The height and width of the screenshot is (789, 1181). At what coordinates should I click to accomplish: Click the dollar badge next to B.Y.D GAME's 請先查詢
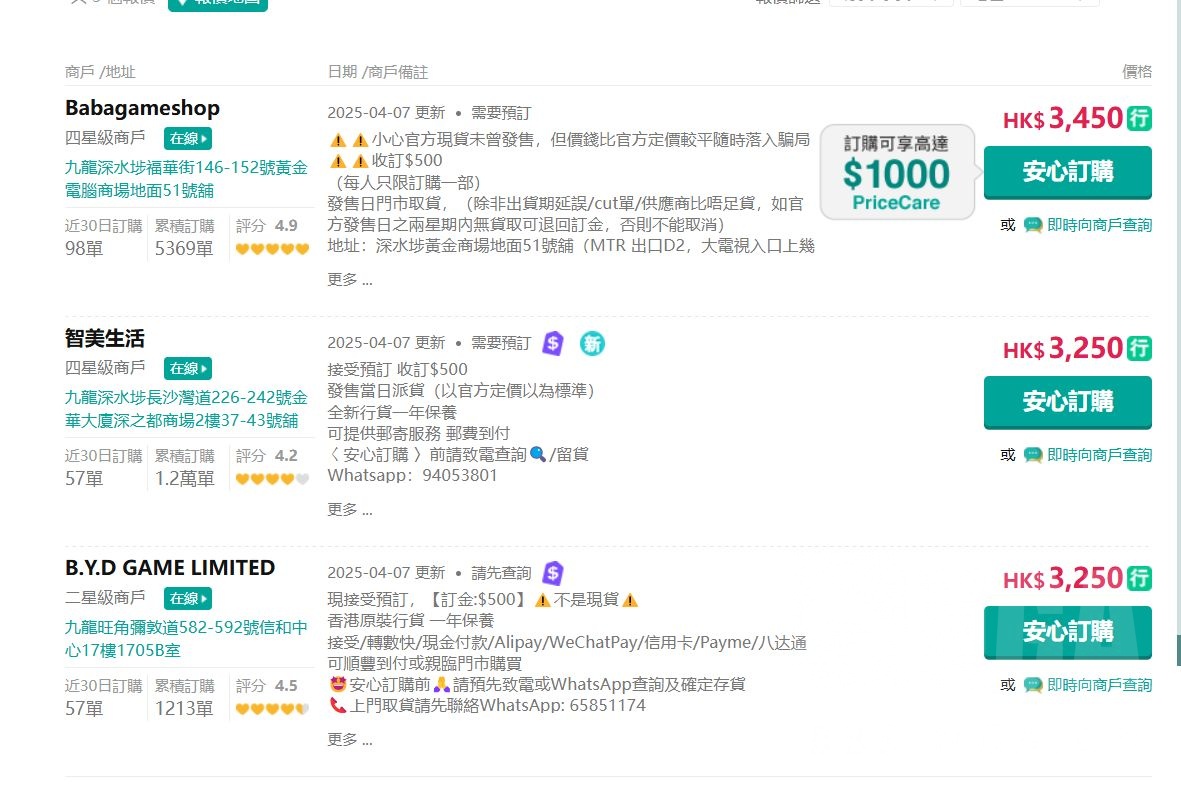(x=551, y=572)
